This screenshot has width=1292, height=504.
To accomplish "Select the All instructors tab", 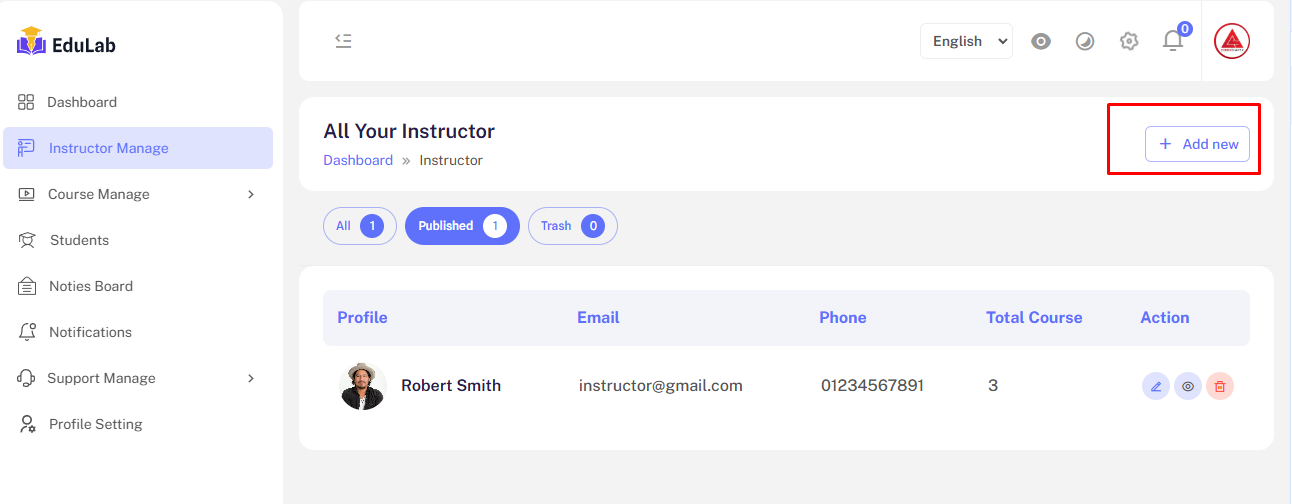I will pyautogui.click(x=359, y=226).
